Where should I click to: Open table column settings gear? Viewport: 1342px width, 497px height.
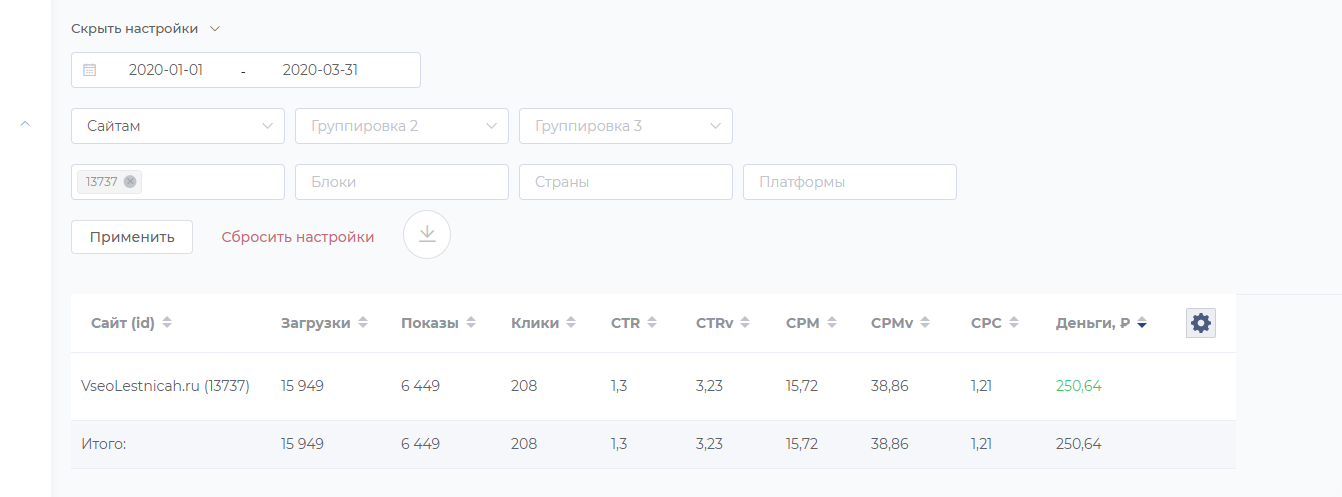pos(1201,323)
